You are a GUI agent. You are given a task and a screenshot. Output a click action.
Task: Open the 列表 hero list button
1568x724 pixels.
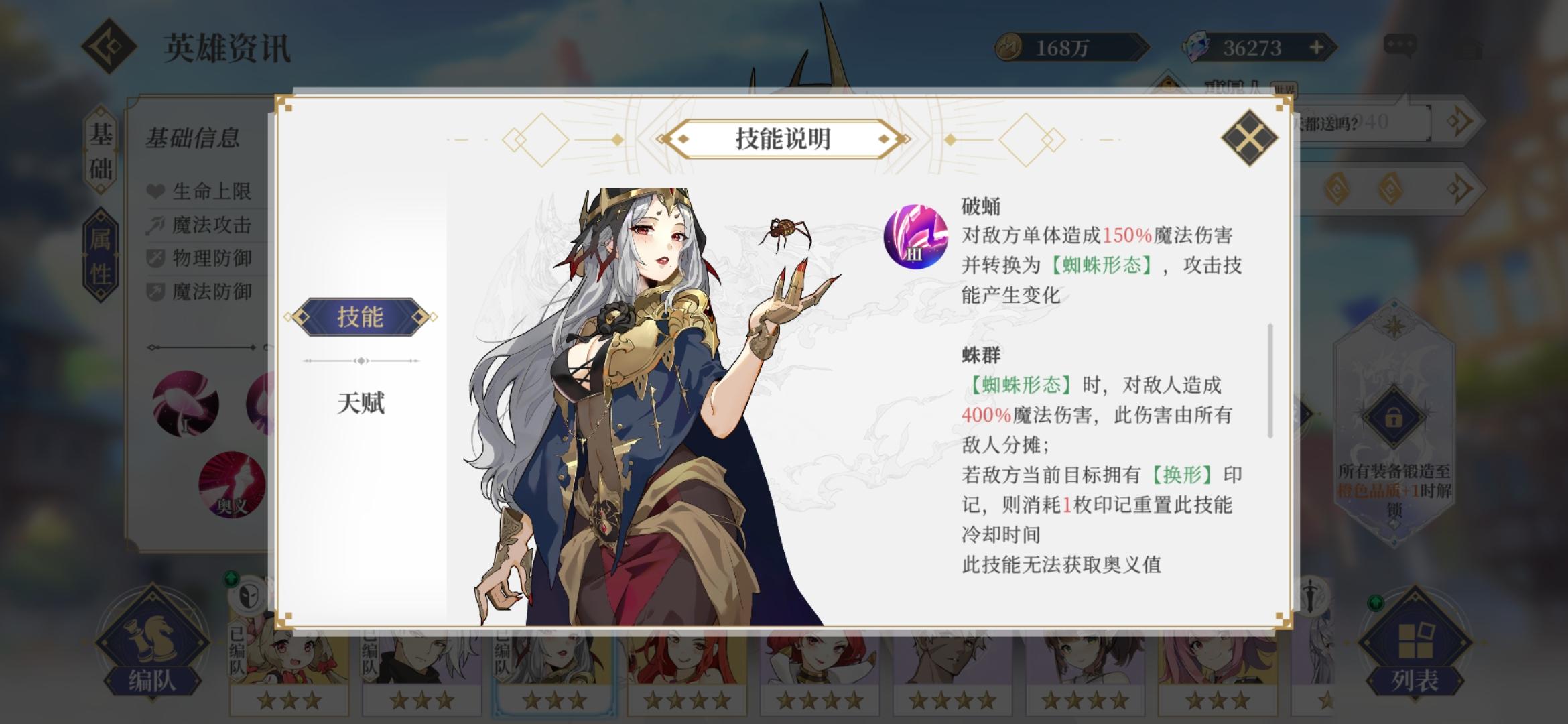click(x=1415, y=644)
